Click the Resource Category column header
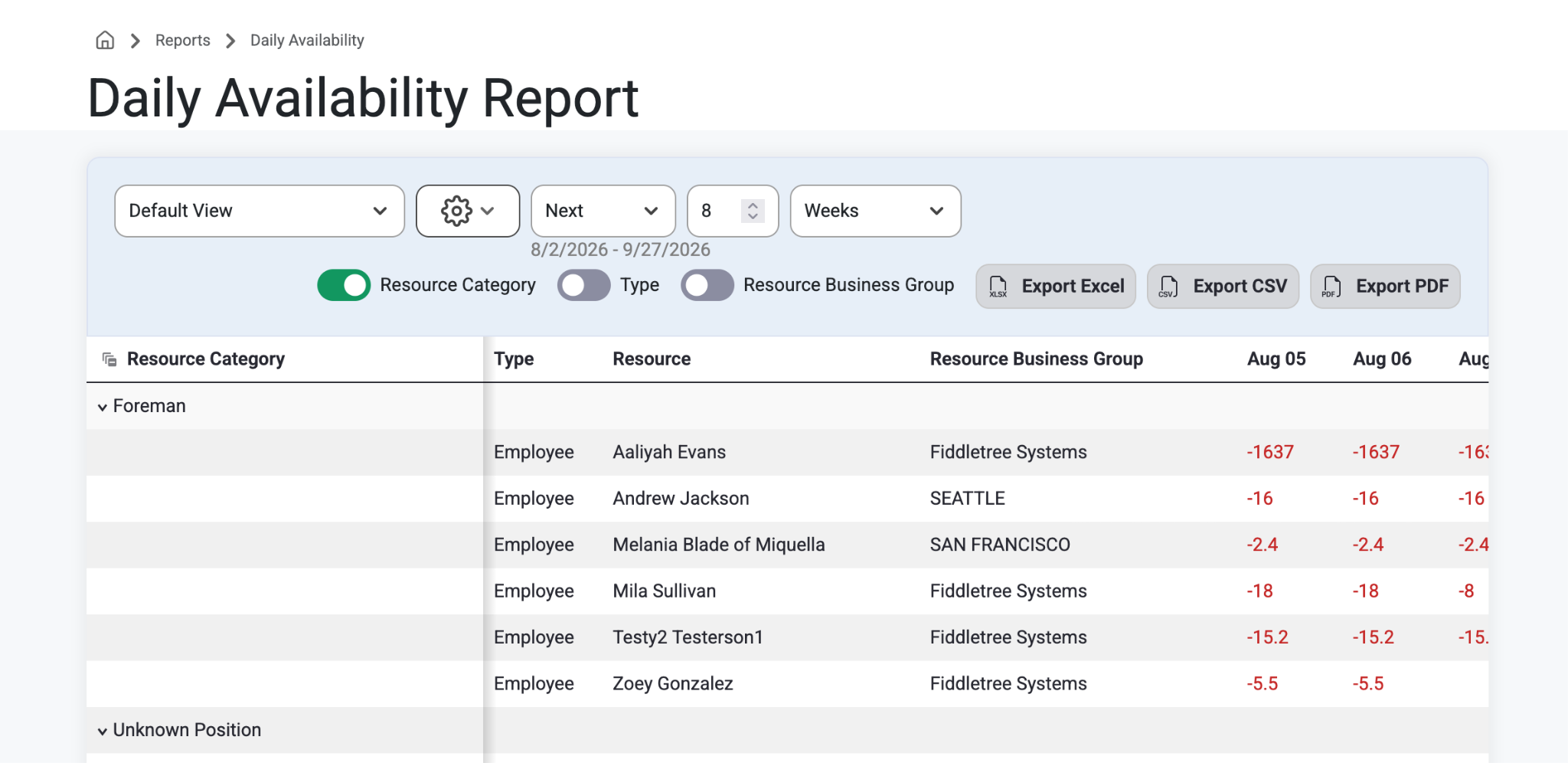1568x763 pixels. (x=206, y=359)
